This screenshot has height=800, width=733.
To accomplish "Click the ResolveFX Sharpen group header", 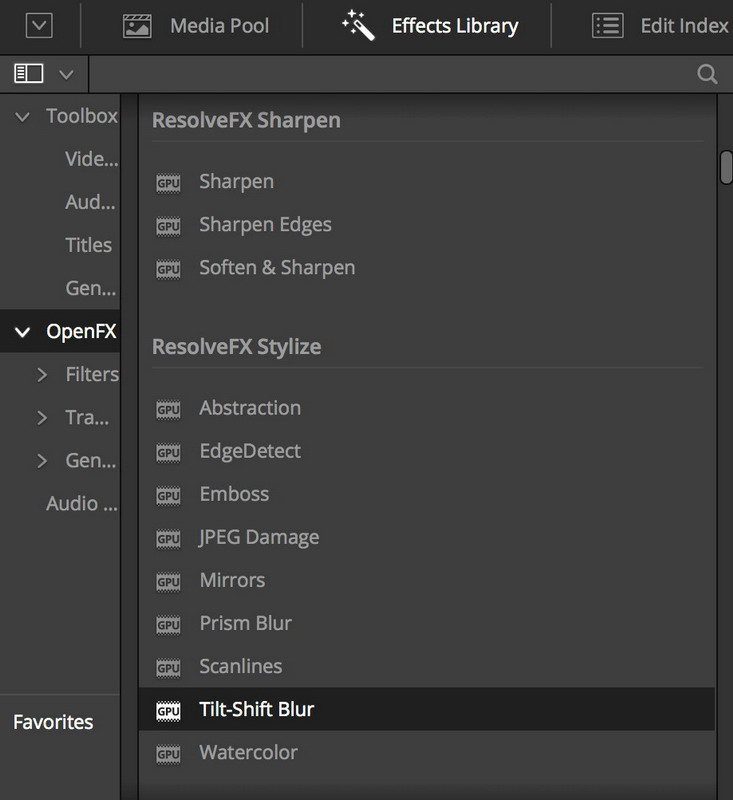I will (x=246, y=120).
